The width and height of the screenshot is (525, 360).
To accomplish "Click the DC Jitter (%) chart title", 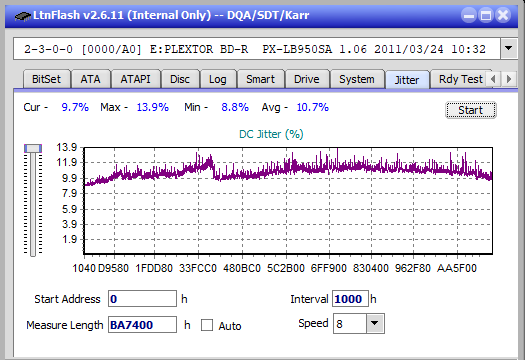I will (x=271, y=134).
